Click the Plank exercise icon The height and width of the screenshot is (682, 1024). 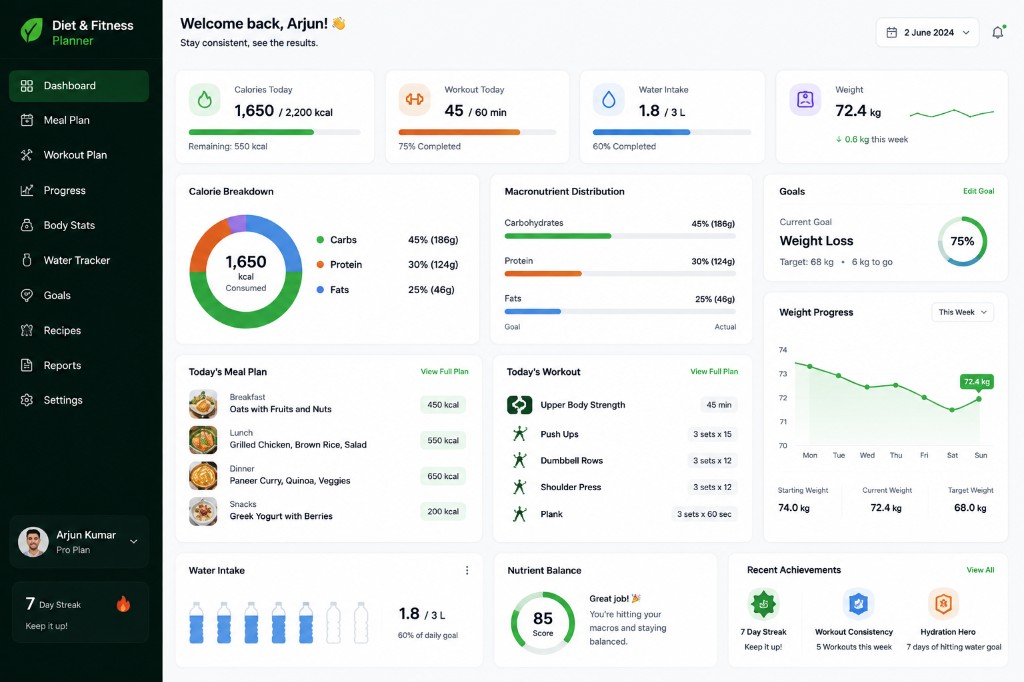click(x=520, y=514)
